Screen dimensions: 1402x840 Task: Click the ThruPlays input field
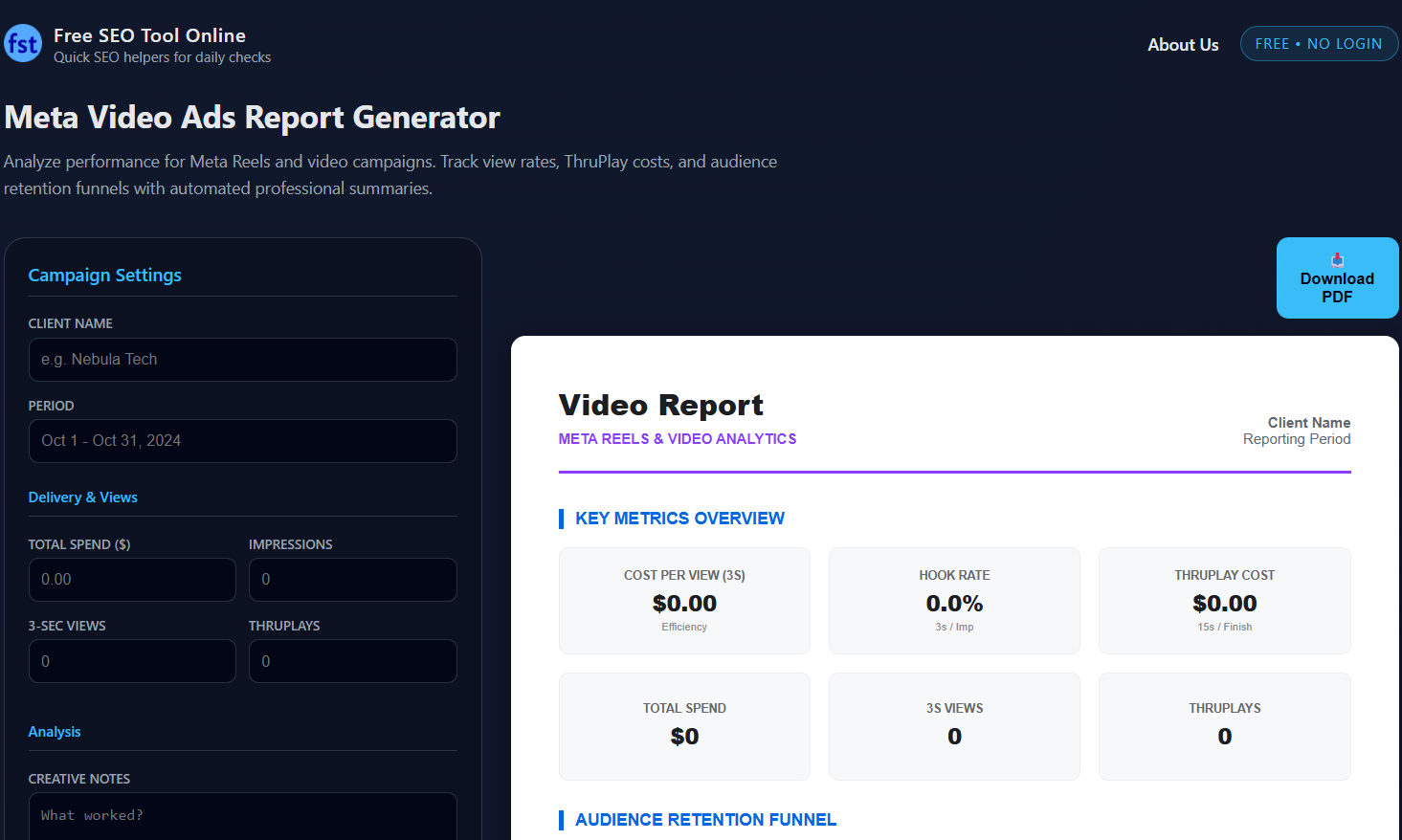352,661
